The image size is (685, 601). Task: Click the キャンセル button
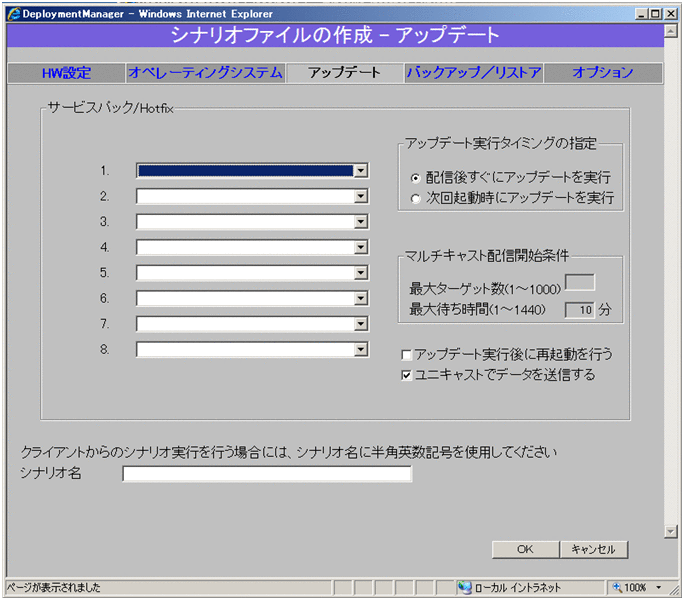tap(594, 549)
